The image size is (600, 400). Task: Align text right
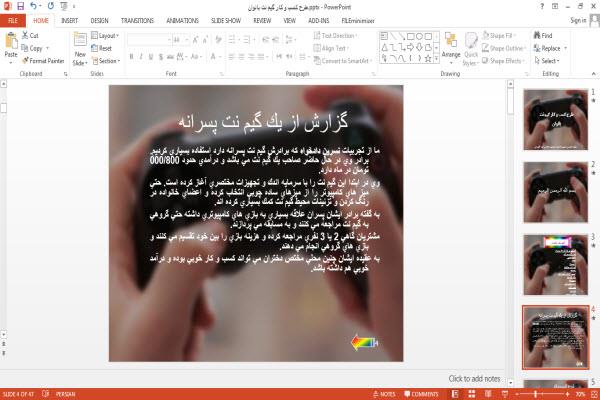pos(251,57)
